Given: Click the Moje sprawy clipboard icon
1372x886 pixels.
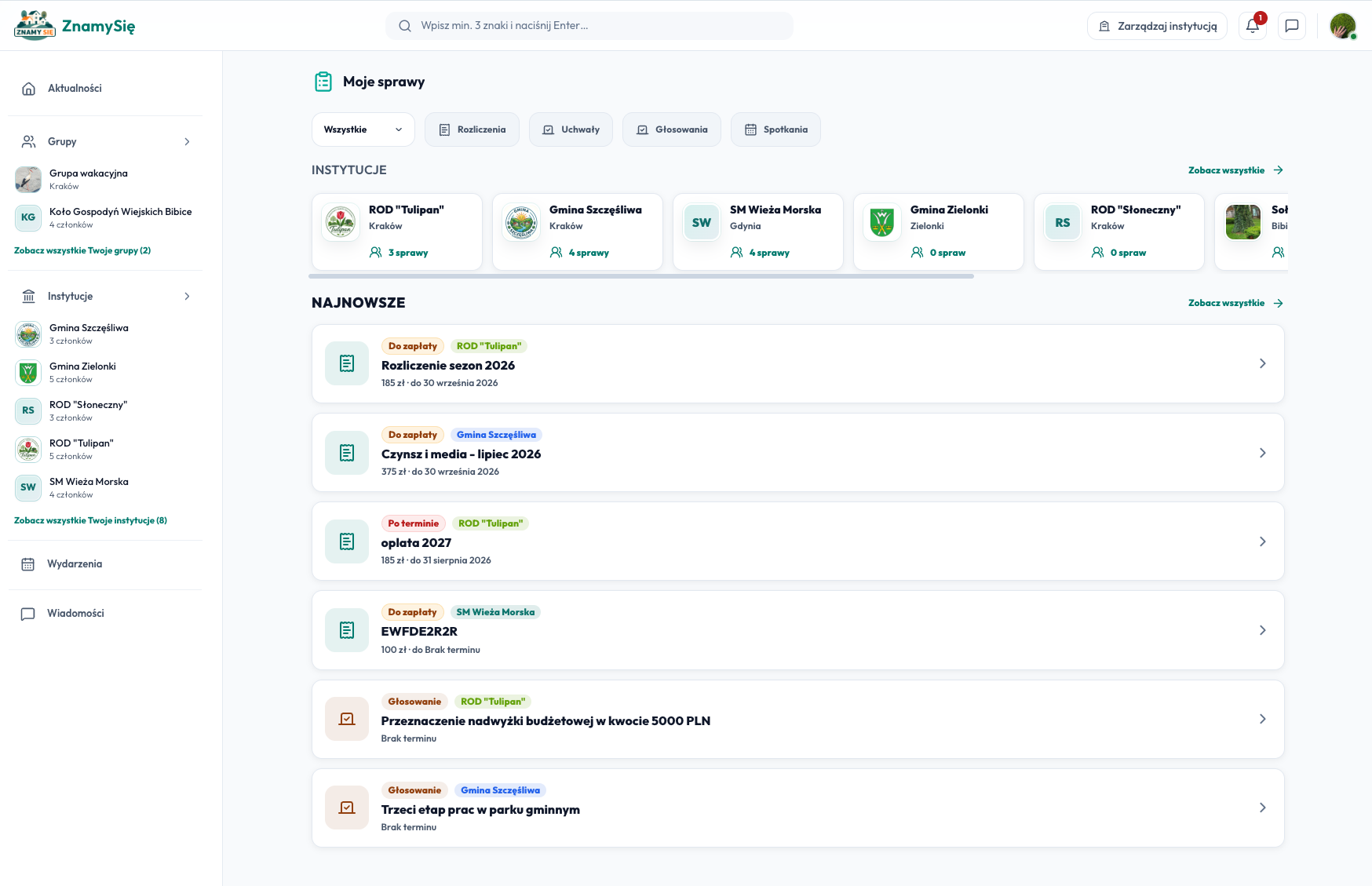Looking at the screenshot, I should click(x=323, y=82).
